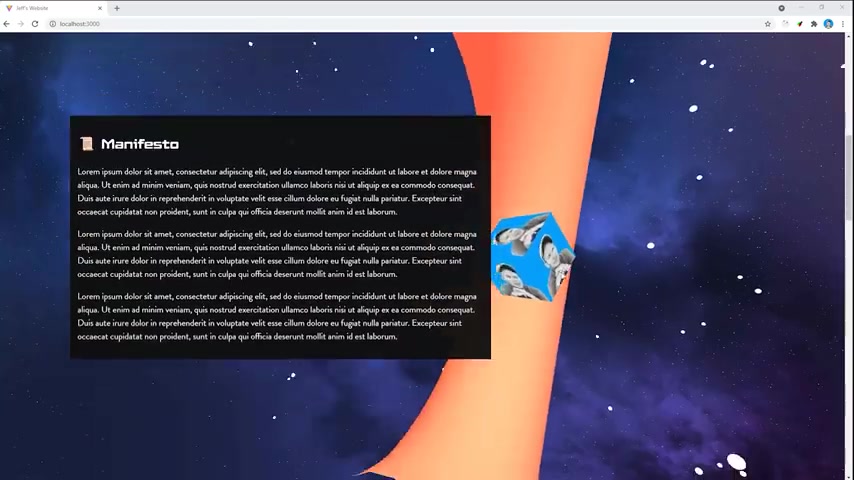Open the Chrome profile avatar
Viewport: 854px width, 480px height.
pos(828,24)
